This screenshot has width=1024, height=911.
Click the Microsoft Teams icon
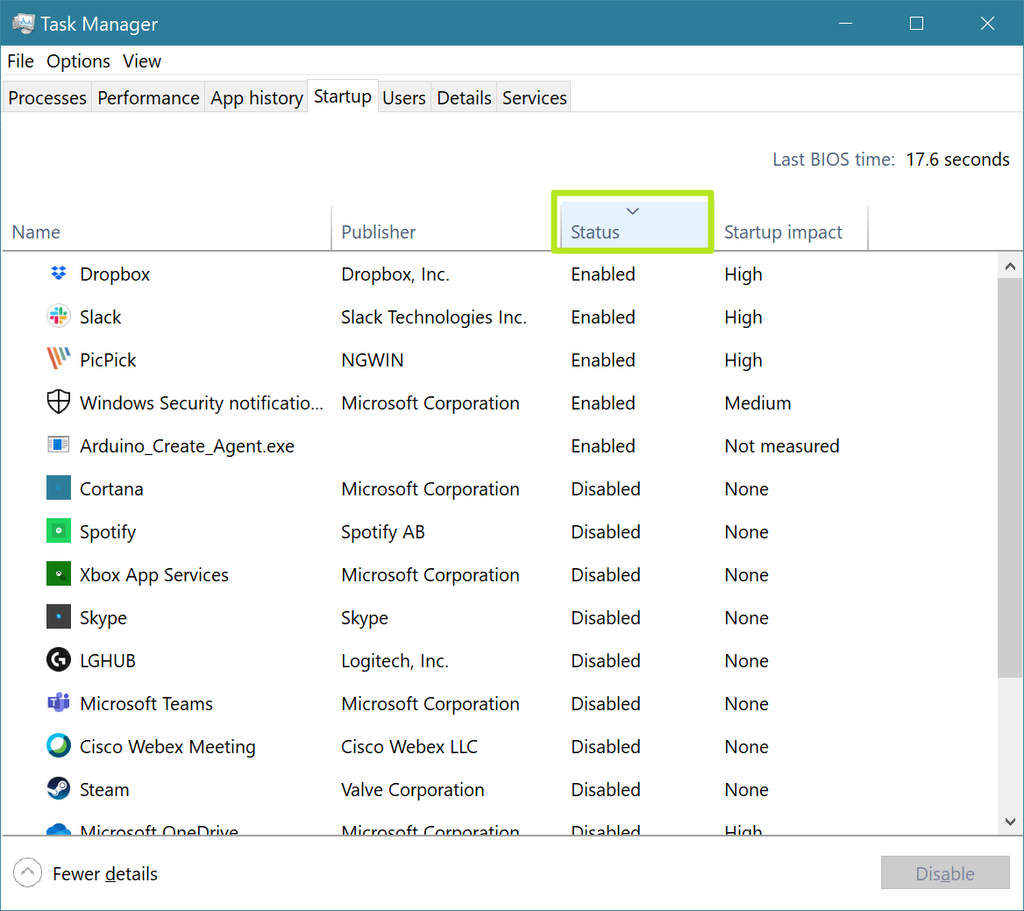tap(58, 703)
